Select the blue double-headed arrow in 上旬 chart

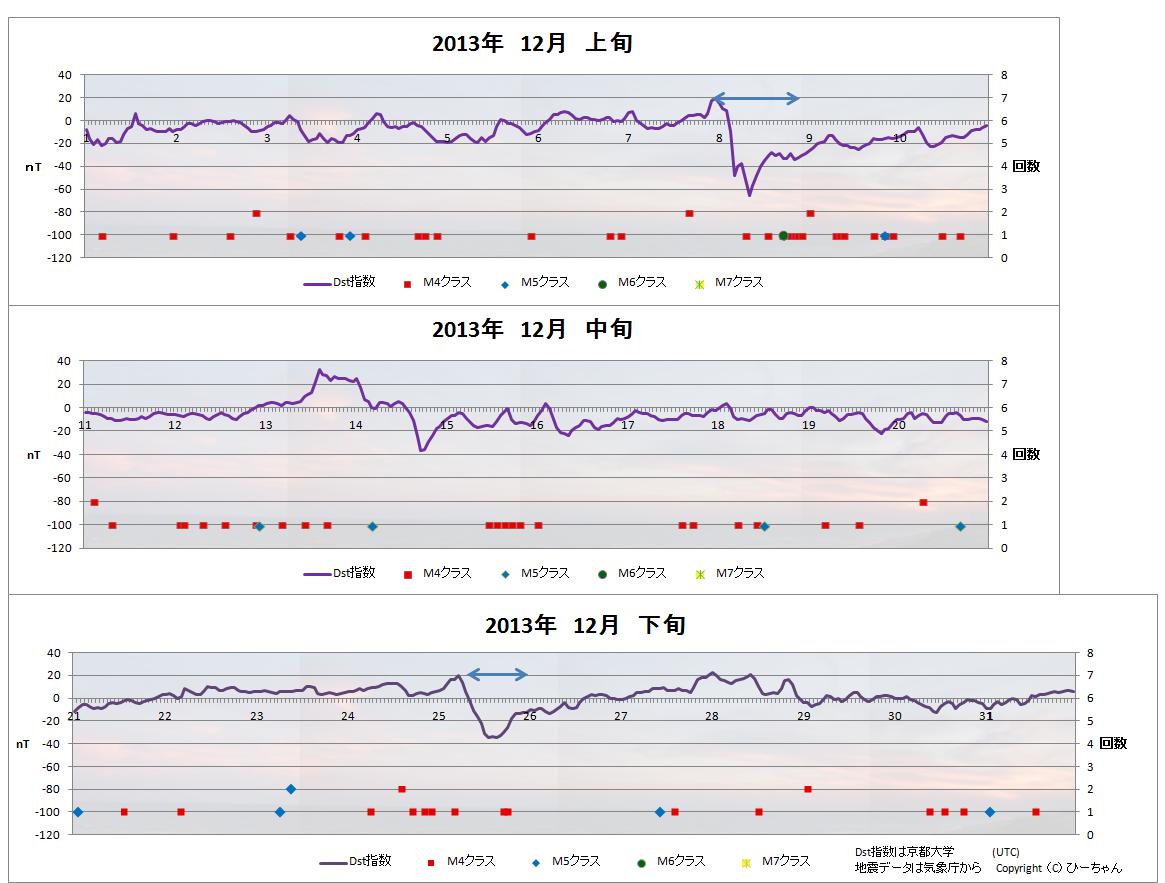coord(755,98)
